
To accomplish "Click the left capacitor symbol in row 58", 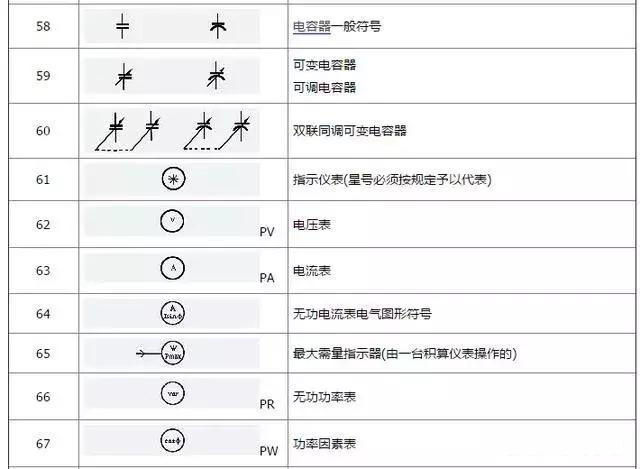I will tap(123, 27).
